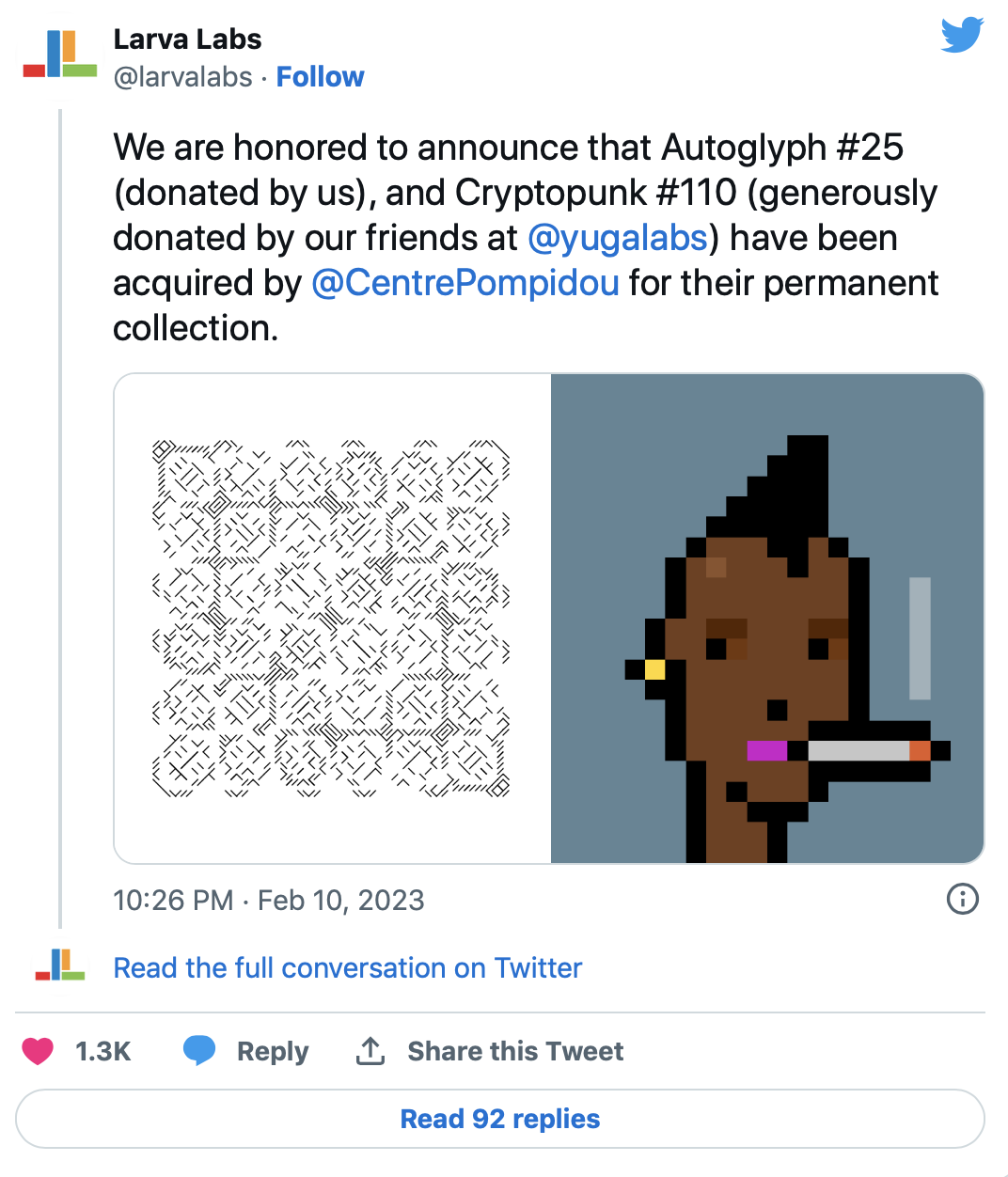The image size is (1008, 1177).
Task: Click the 1.3K likes count
Action: (103, 1051)
